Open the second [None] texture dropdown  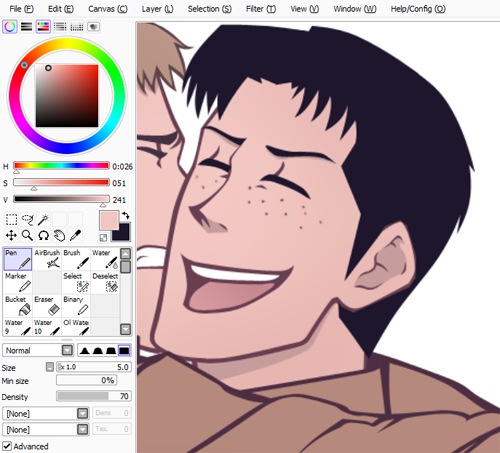pos(46,429)
